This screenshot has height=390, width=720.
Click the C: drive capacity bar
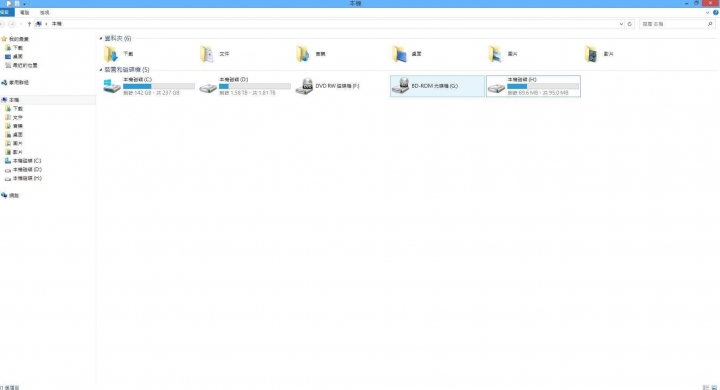pos(159,86)
